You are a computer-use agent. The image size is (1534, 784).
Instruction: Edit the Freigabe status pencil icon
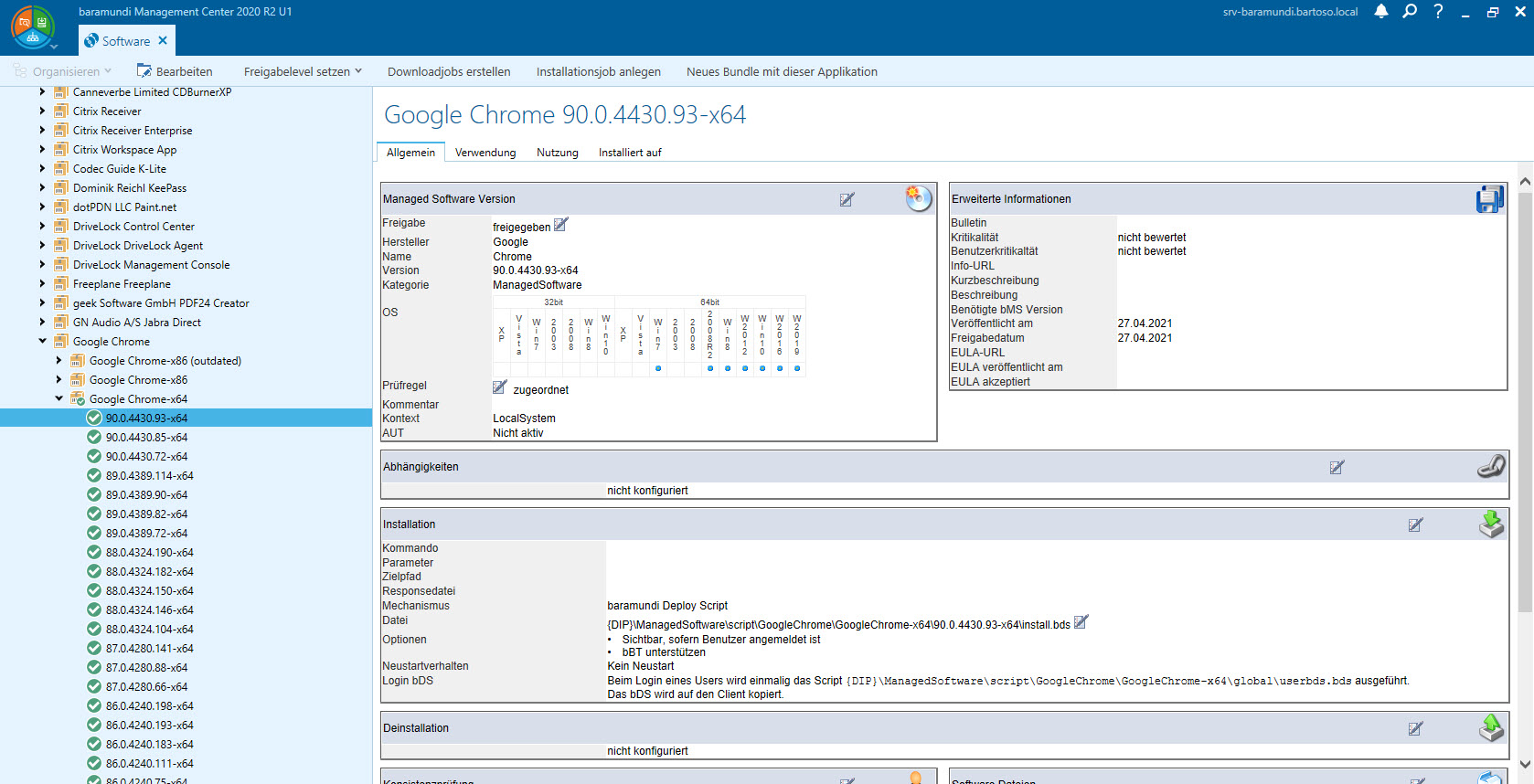[561, 224]
